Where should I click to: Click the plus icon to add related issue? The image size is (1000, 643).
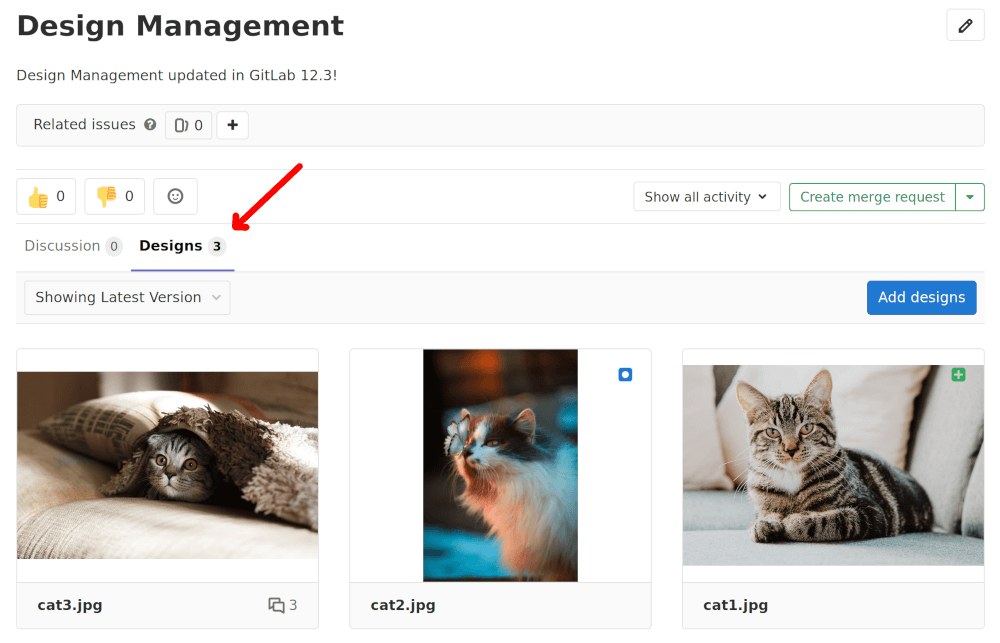[x=232, y=124]
